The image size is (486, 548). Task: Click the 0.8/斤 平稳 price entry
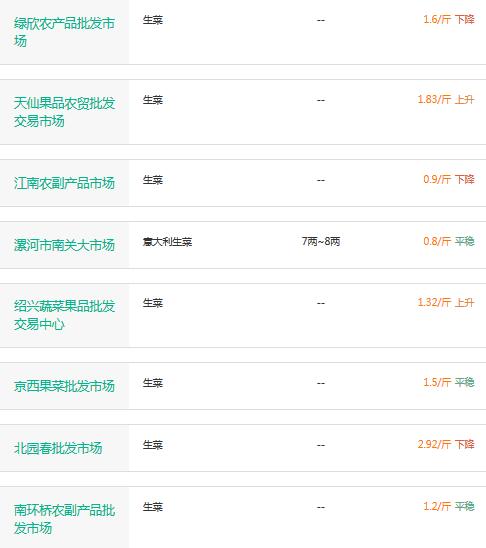(x=449, y=241)
